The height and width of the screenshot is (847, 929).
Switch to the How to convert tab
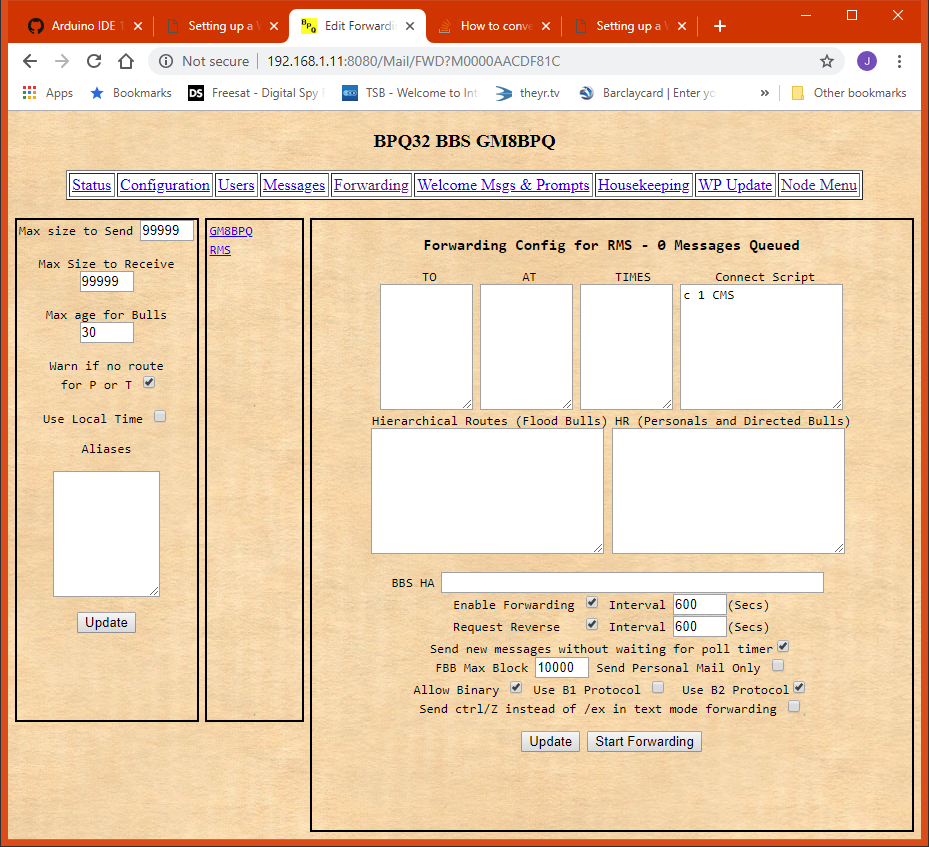click(x=494, y=26)
